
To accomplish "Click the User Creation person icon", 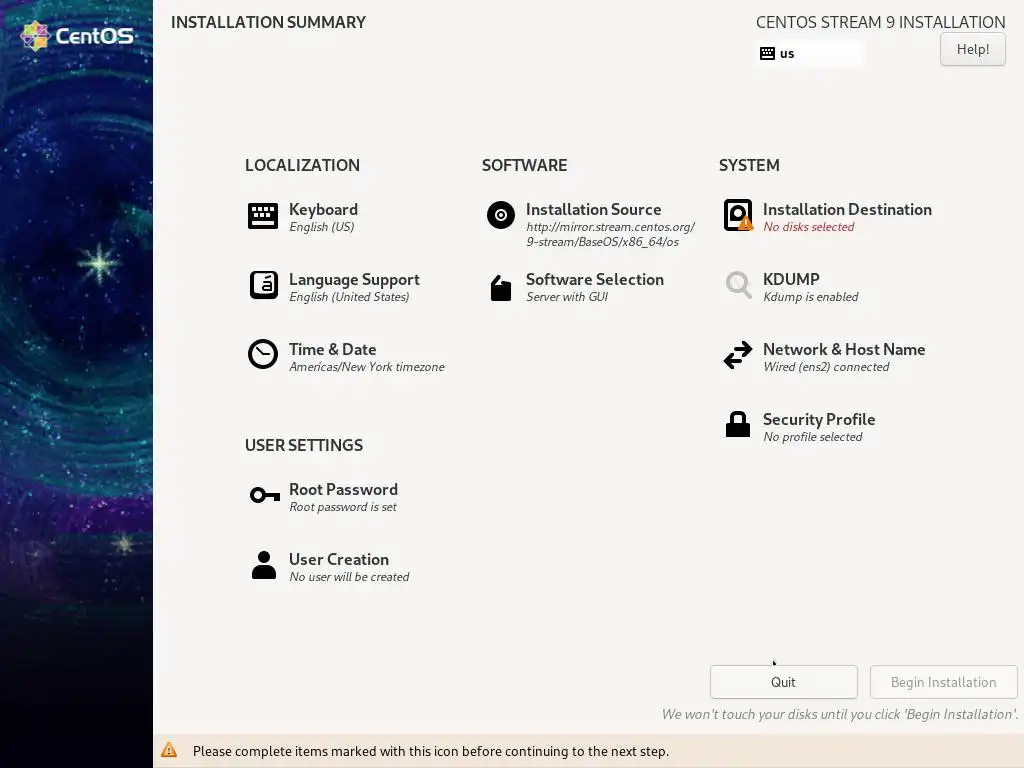I will coord(264,565).
